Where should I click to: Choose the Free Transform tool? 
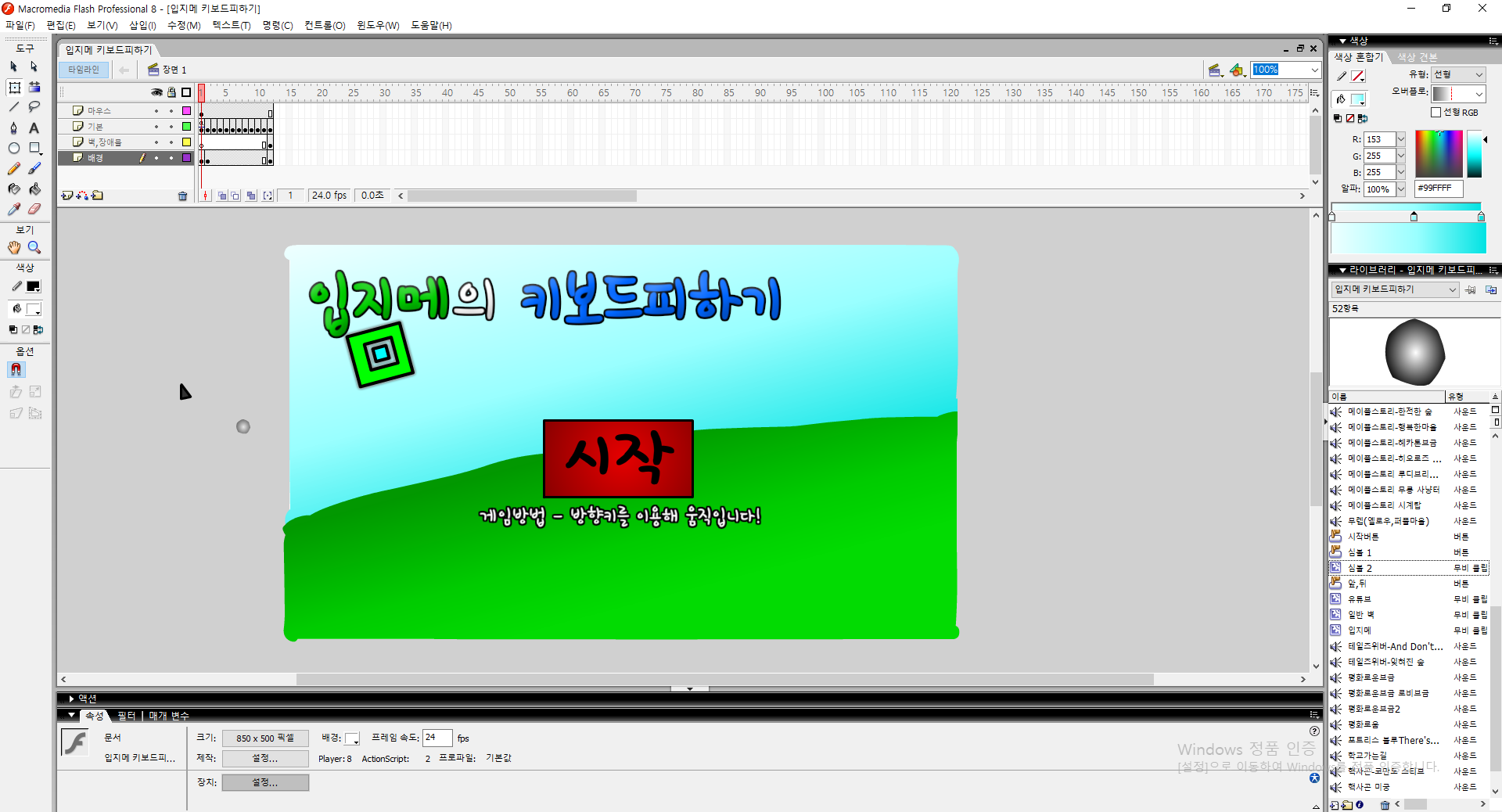pyautogui.click(x=14, y=87)
